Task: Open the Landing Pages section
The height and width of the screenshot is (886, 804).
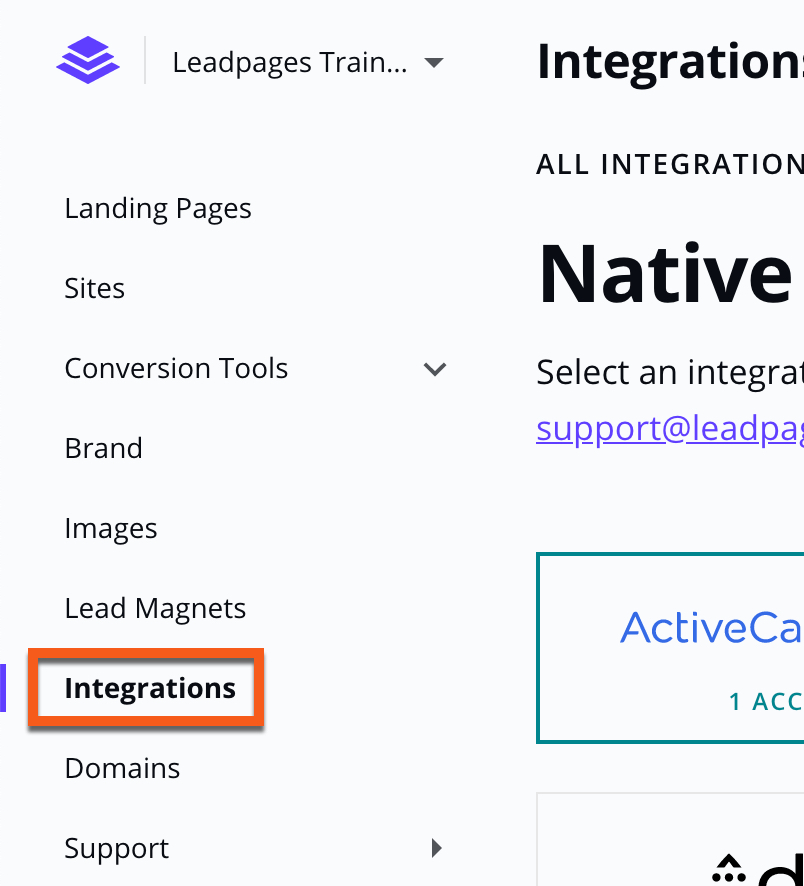Action: 157,208
